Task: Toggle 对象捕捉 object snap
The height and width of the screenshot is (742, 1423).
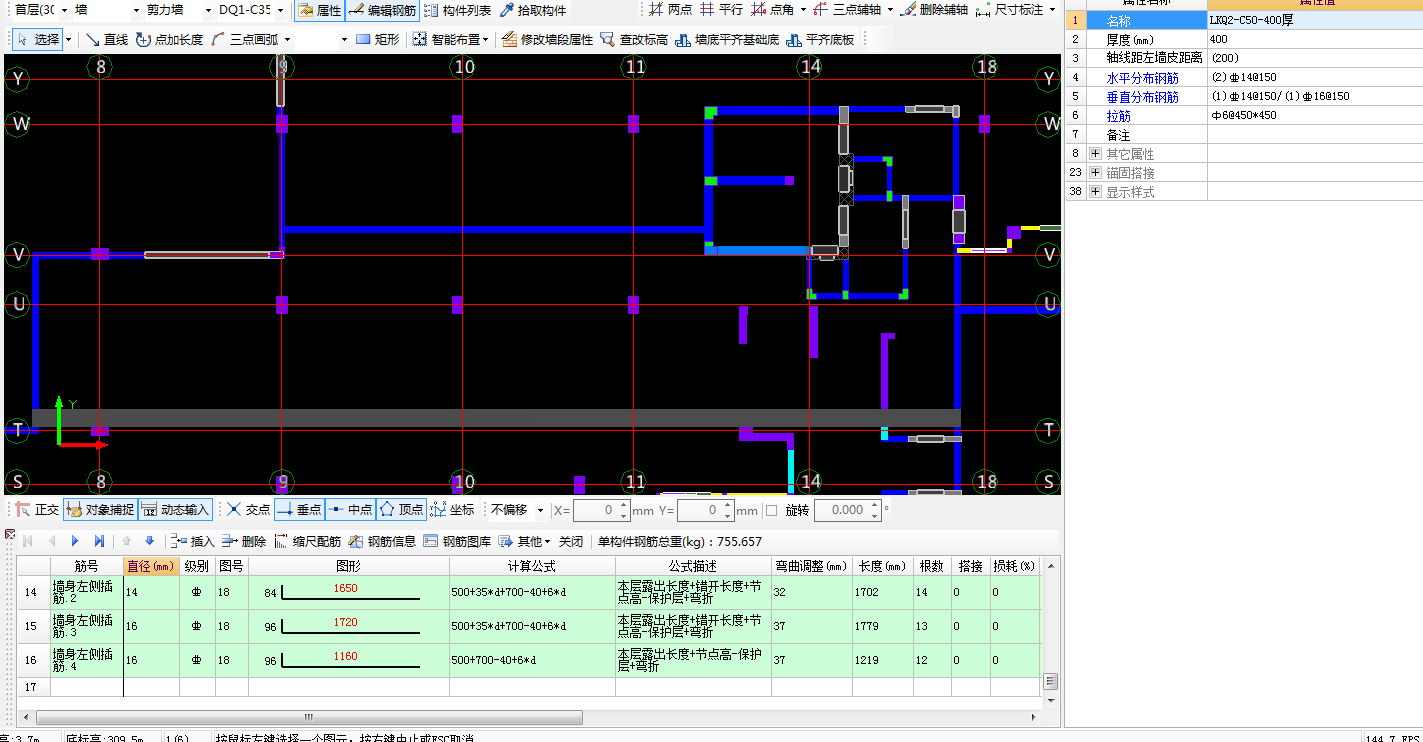Action: pos(100,509)
